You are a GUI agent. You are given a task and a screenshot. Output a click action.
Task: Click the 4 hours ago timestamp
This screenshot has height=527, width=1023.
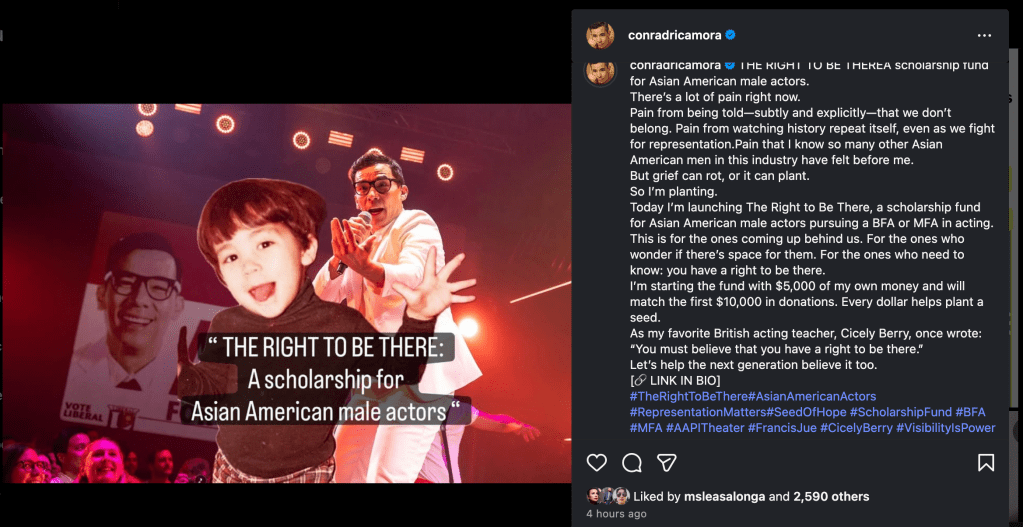[616, 514]
